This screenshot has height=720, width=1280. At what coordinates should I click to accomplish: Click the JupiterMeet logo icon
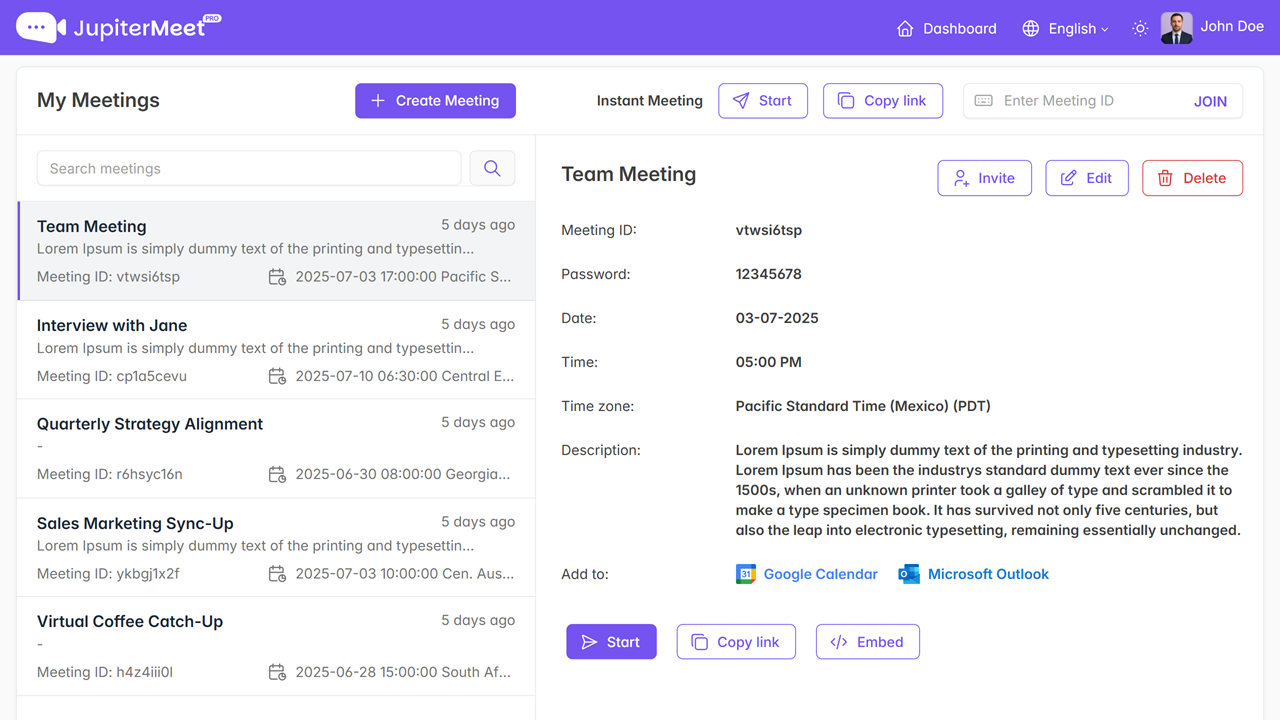41,28
